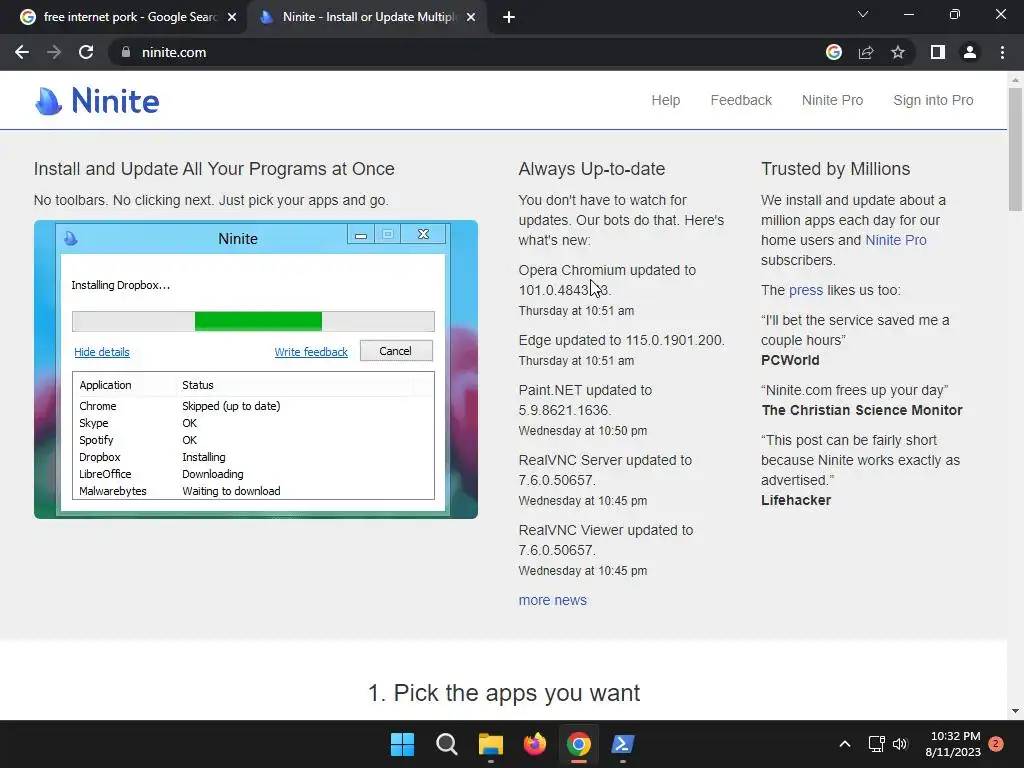This screenshot has width=1024, height=768.
Task: Click the volume tray icon
Action: 900,744
